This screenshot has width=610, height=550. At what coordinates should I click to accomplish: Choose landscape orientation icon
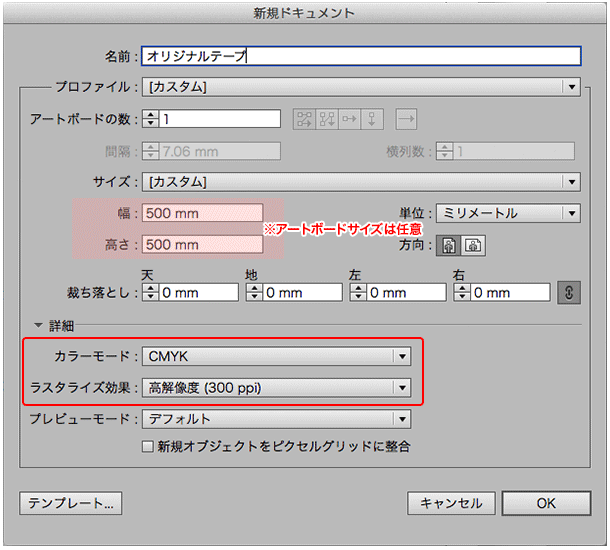(472, 245)
